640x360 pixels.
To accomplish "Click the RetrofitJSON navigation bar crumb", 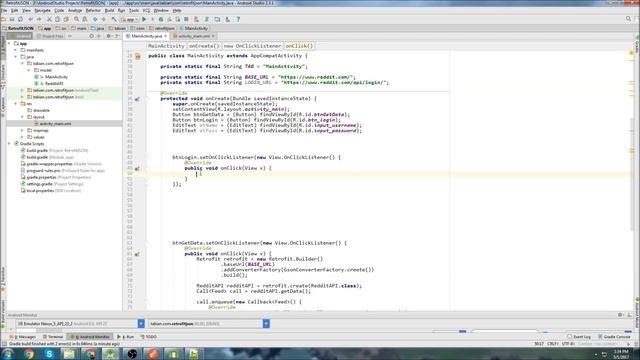I will 18,29.
